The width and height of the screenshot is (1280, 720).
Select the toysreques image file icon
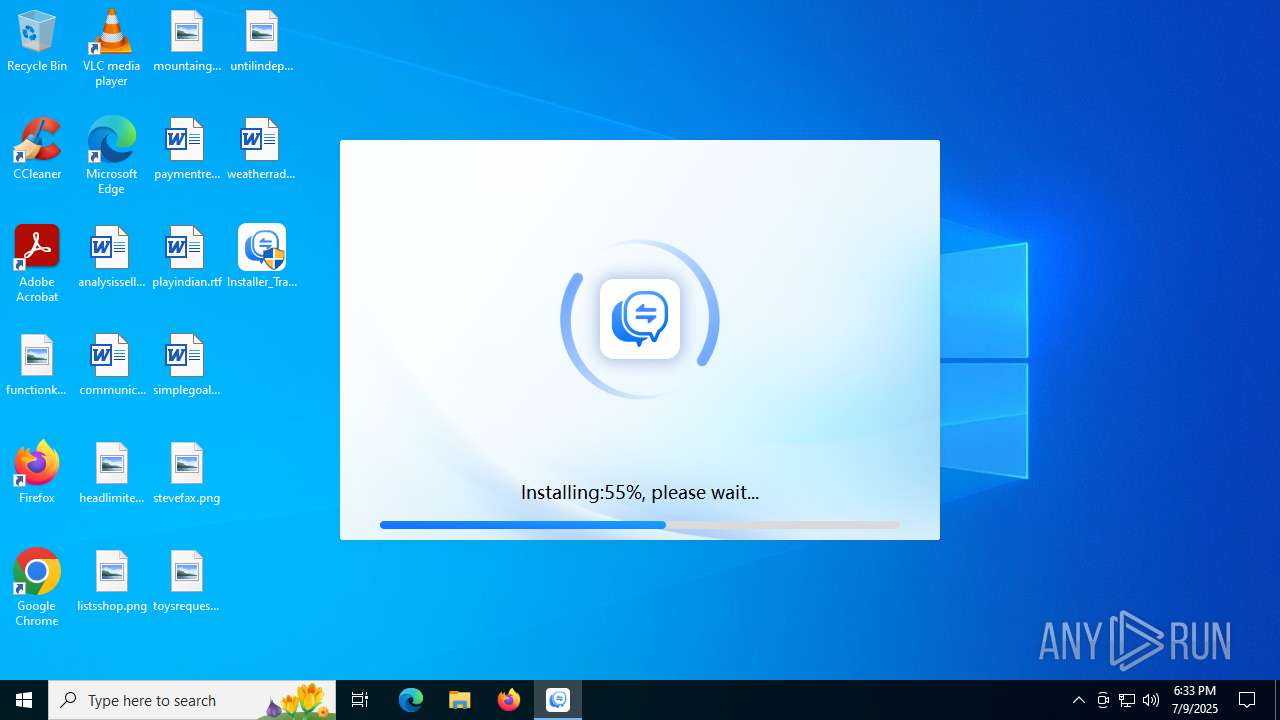[187, 582]
